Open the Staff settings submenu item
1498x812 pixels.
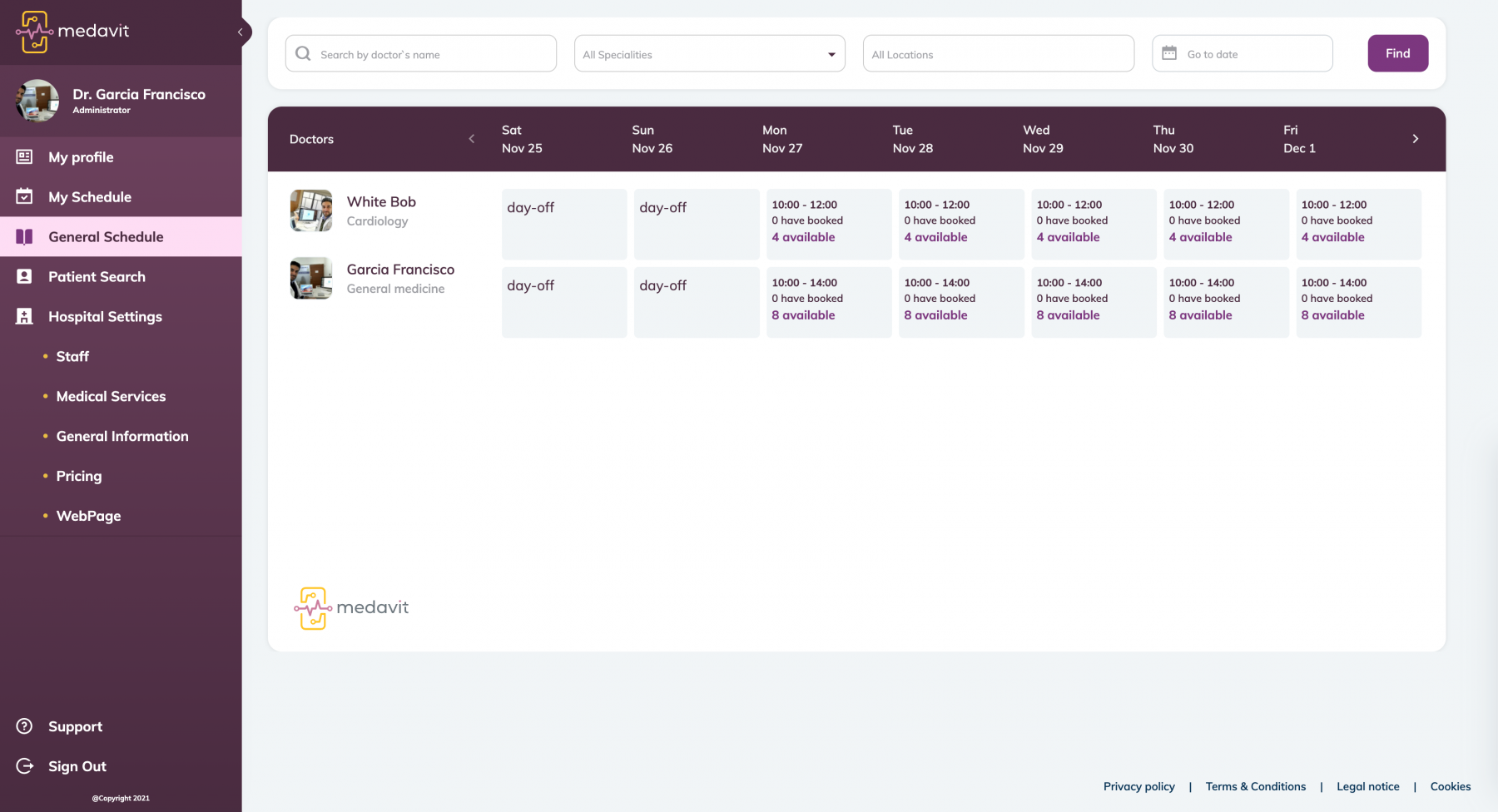tap(72, 357)
